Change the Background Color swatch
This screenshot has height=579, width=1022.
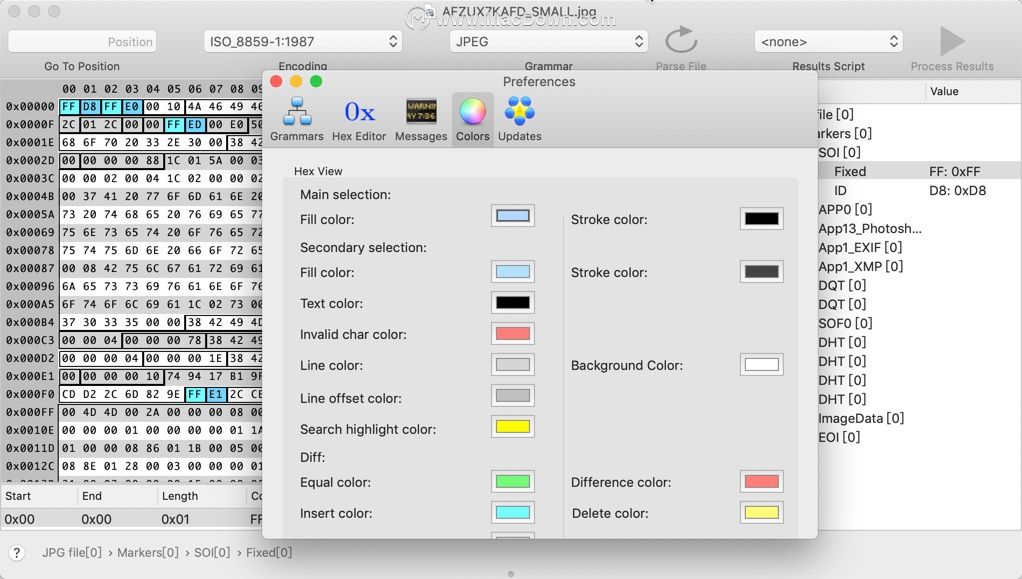[761, 365]
